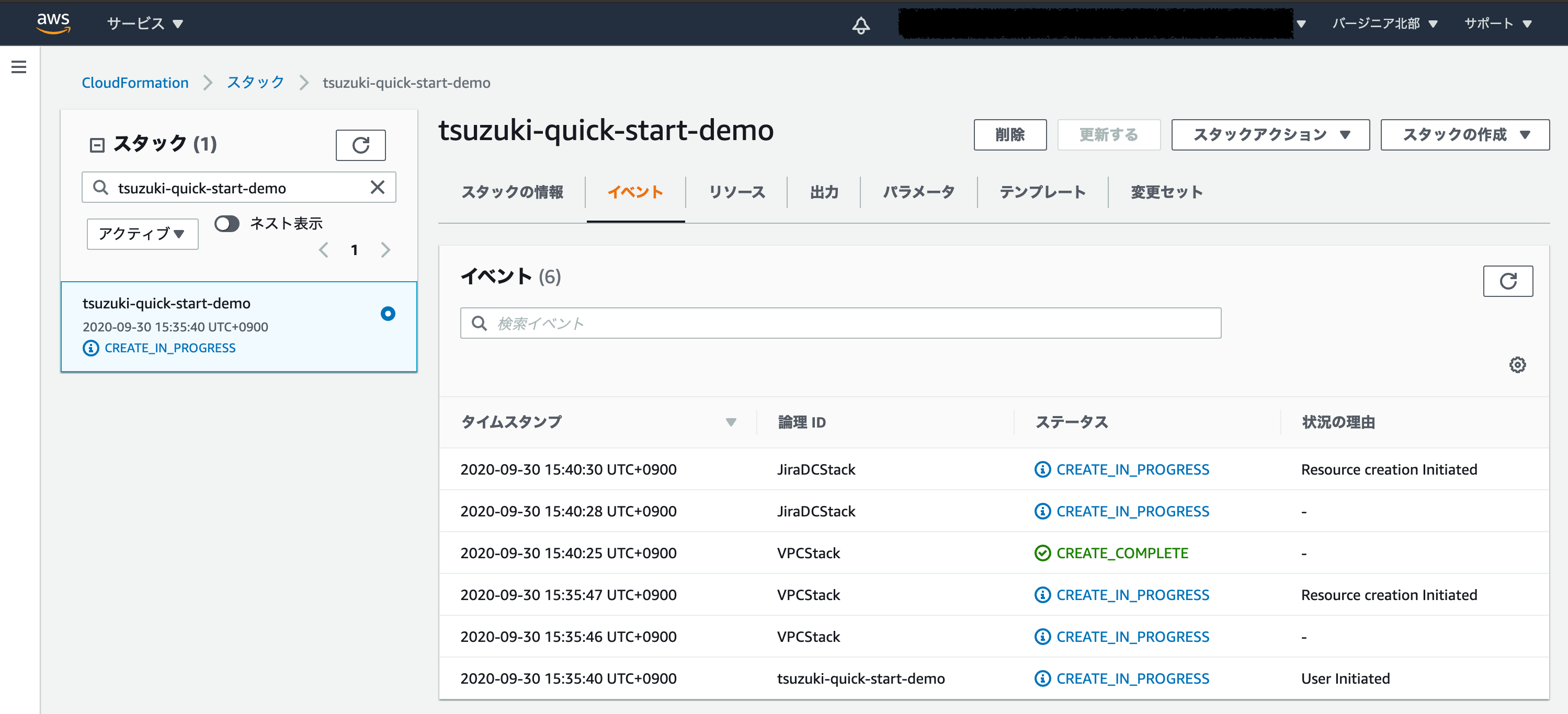Click the AWS logo home icon

[x=53, y=23]
